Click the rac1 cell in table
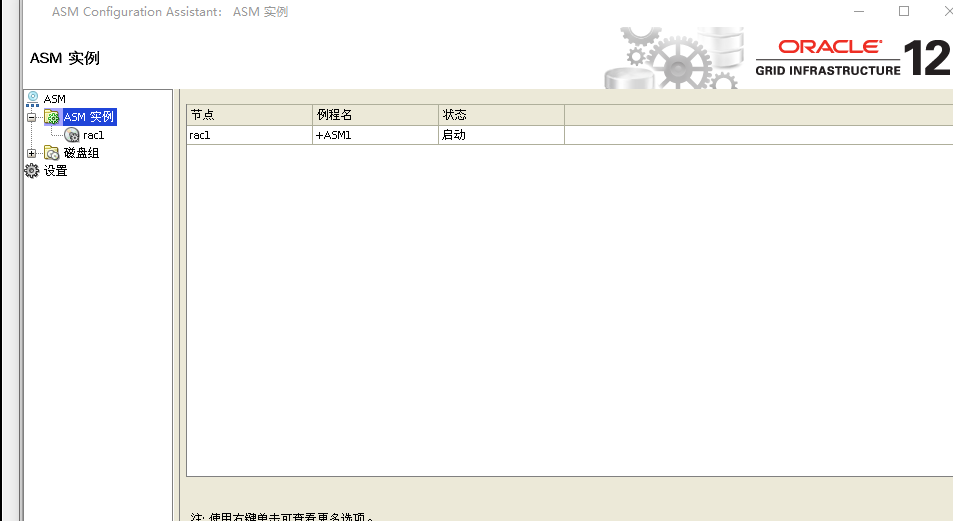953x521 pixels. tap(249, 135)
